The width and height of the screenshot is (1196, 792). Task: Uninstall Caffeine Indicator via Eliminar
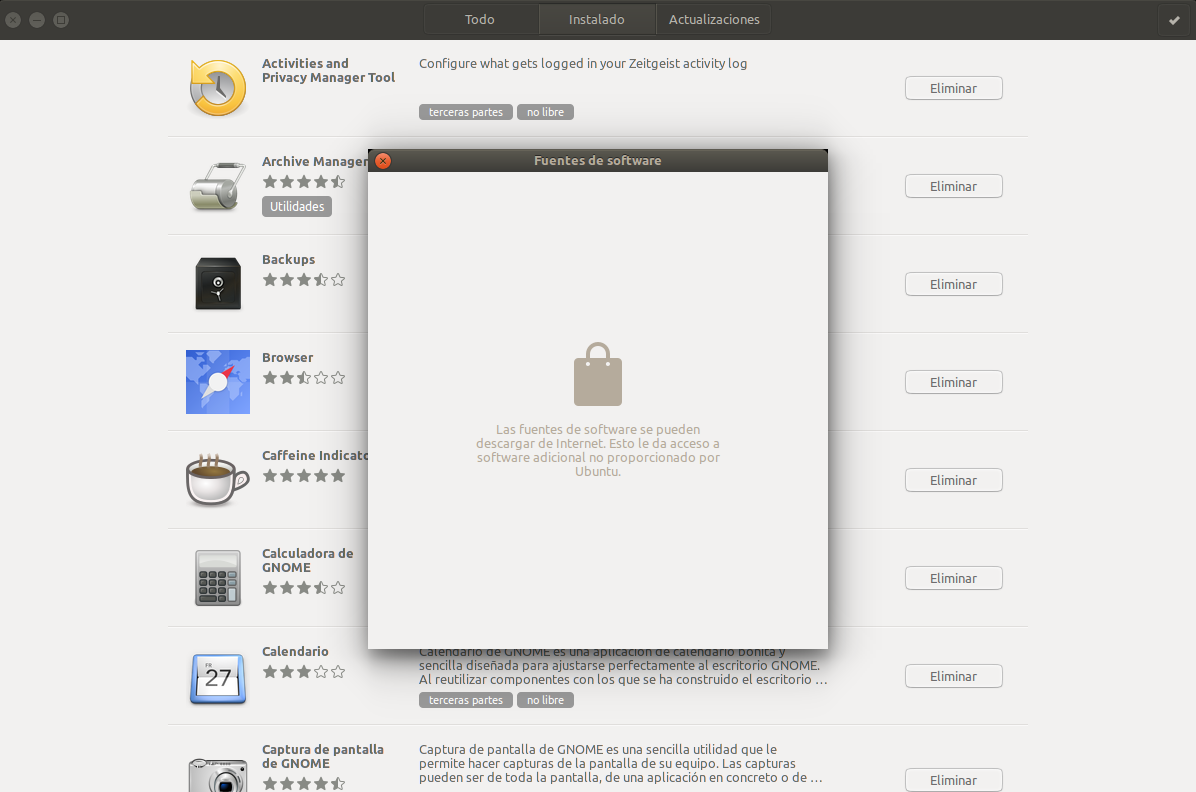tap(953, 480)
